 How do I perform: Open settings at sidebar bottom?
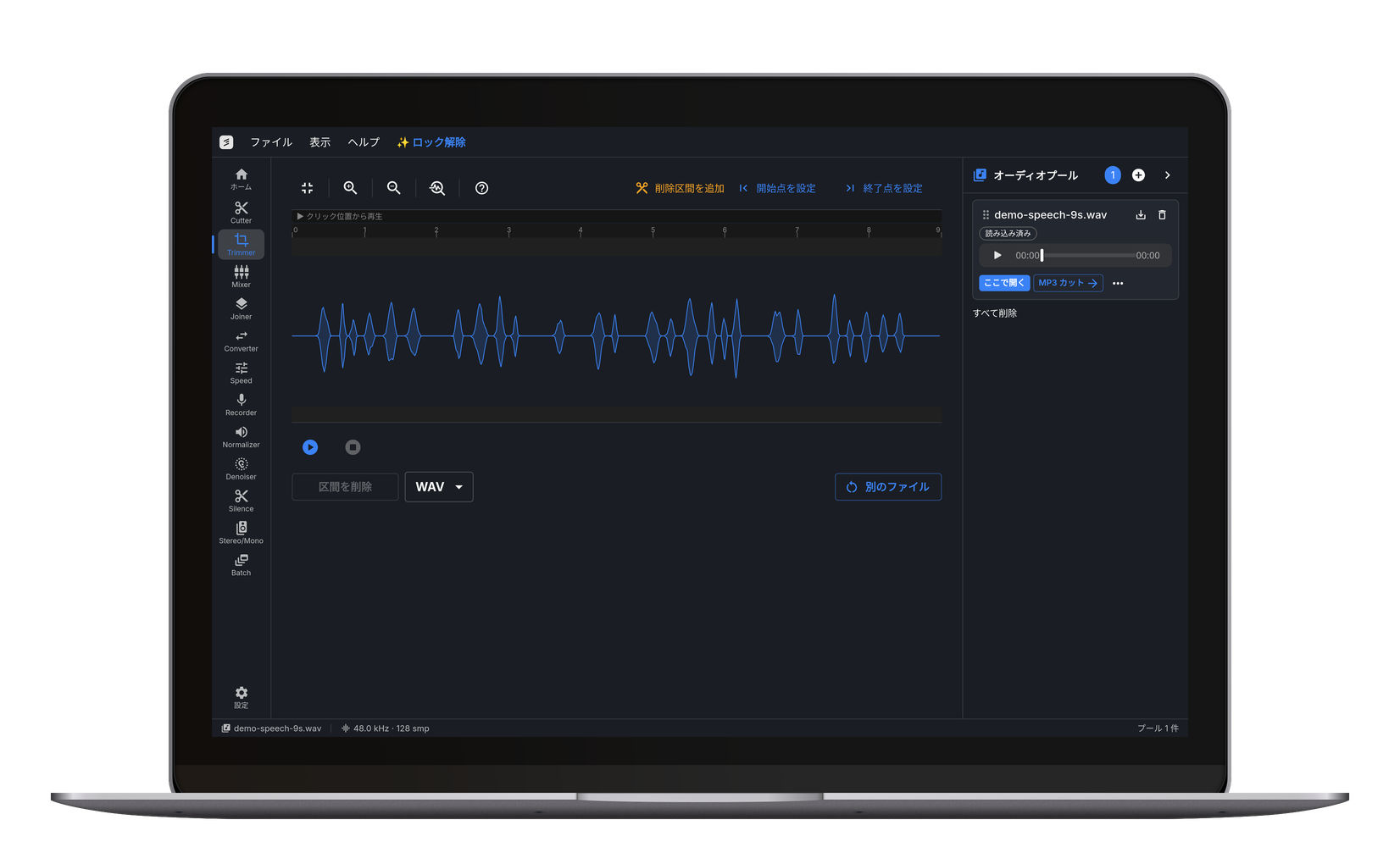coord(241,697)
